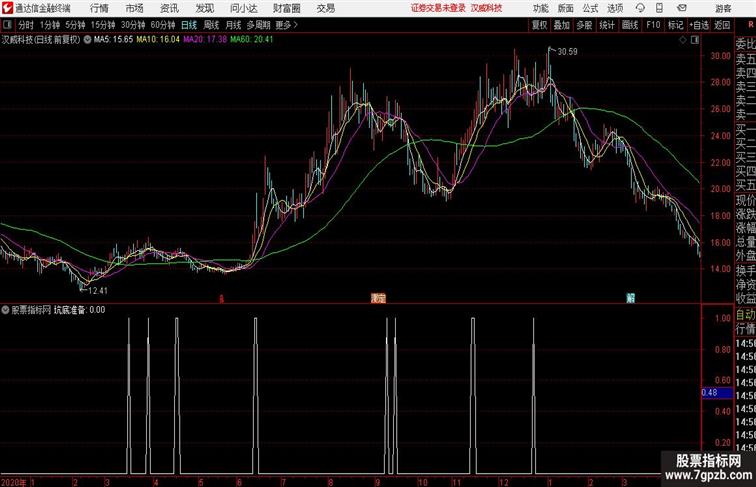Click the 多股 toolbar button

tap(584, 25)
